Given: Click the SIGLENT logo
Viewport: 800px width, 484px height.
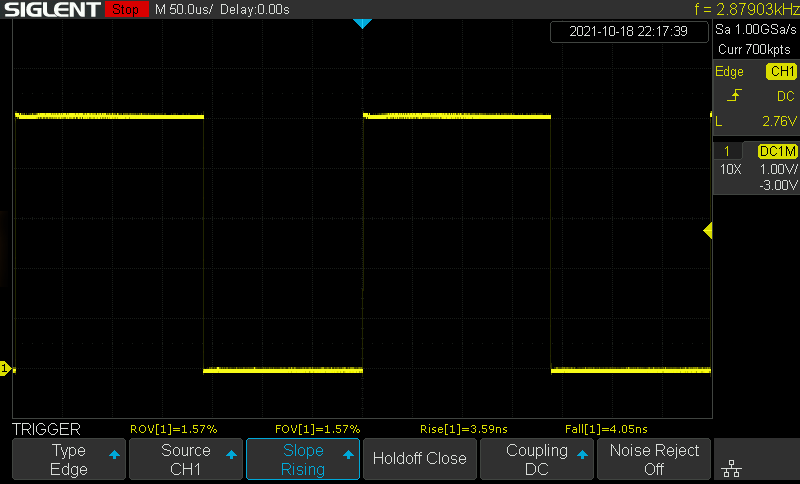Looking at the screenshot, I should tap(52, 9).
